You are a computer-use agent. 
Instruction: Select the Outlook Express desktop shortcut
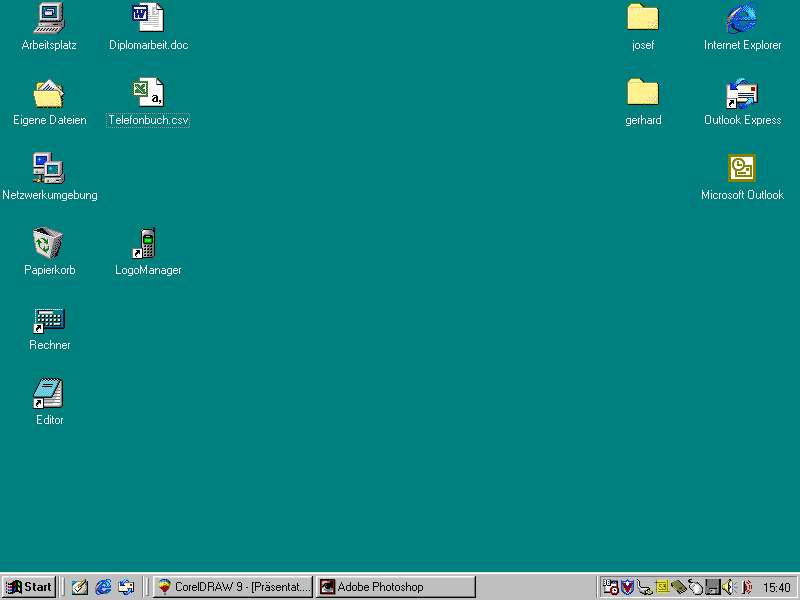click(x=742, y=94)
